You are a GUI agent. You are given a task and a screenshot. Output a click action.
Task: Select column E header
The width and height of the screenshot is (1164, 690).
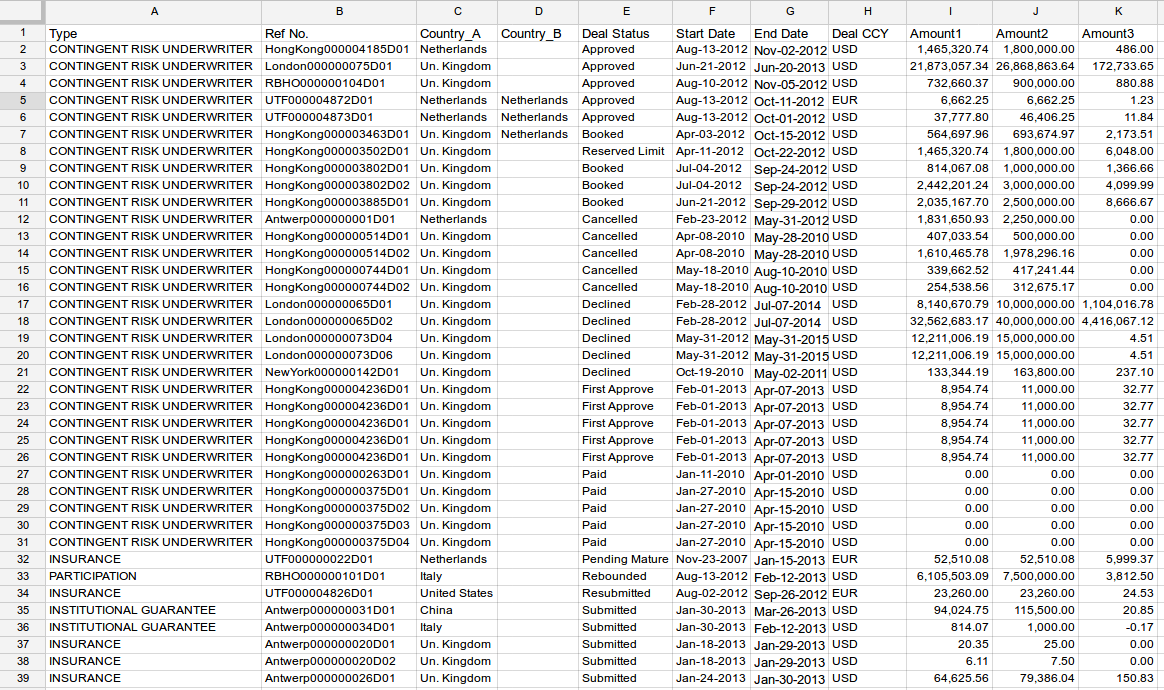click(625, 12)
